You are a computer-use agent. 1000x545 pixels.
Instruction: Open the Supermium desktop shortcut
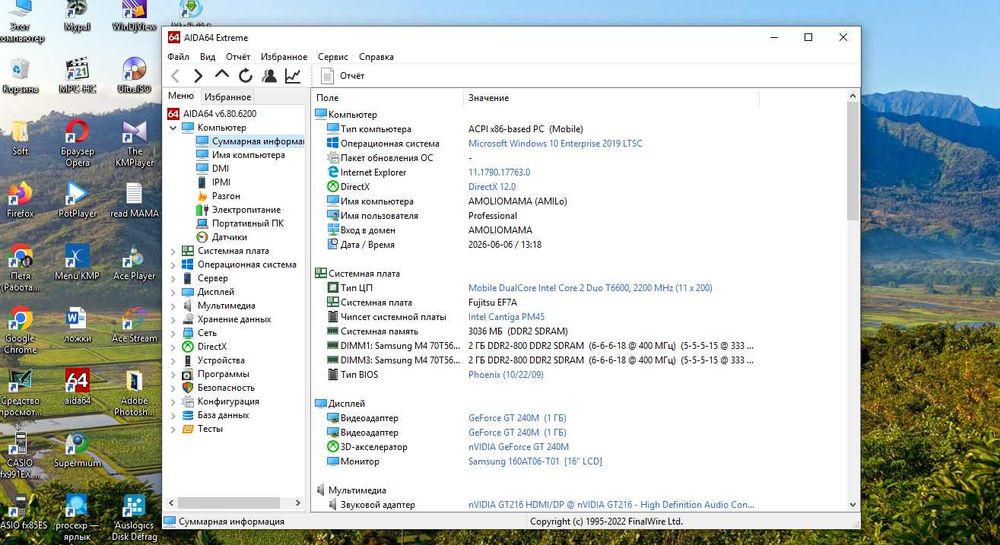(77, 449)
